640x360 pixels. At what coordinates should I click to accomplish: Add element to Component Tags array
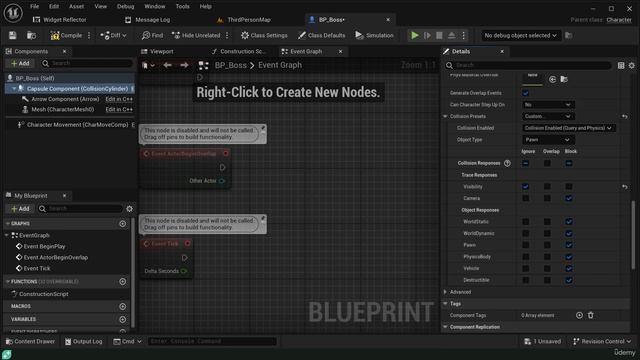(579, 316)
